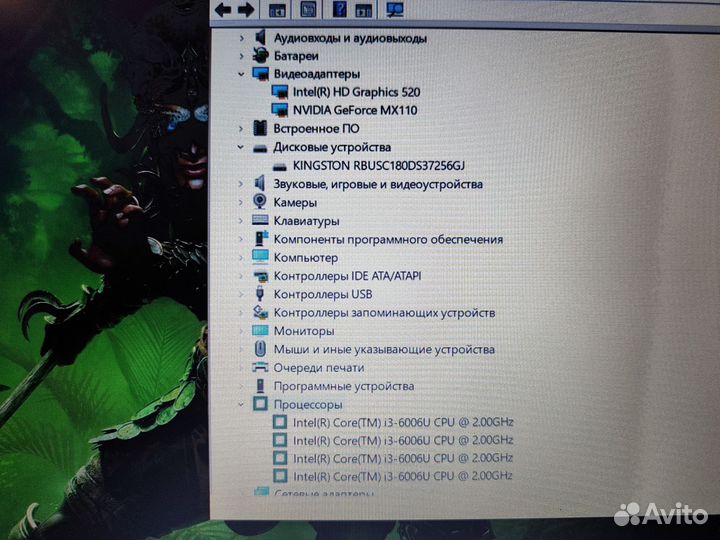Select Intel(R) HD Graphics 520 device
The height and width of the screenshot is (540, 720).
click(x=356, y=92)
